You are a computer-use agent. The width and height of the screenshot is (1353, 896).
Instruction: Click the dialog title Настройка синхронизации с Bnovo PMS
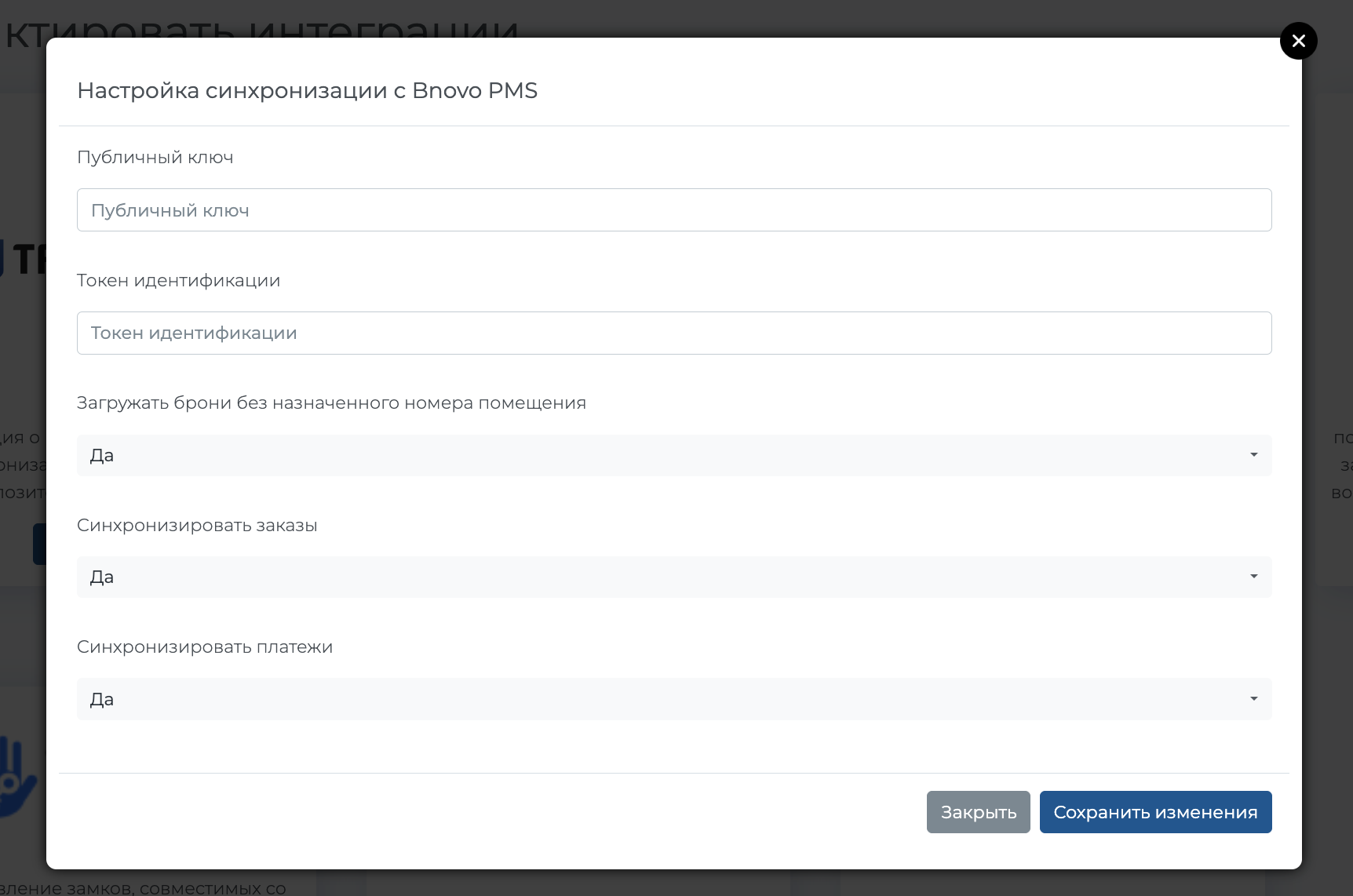tap(308, 91)
